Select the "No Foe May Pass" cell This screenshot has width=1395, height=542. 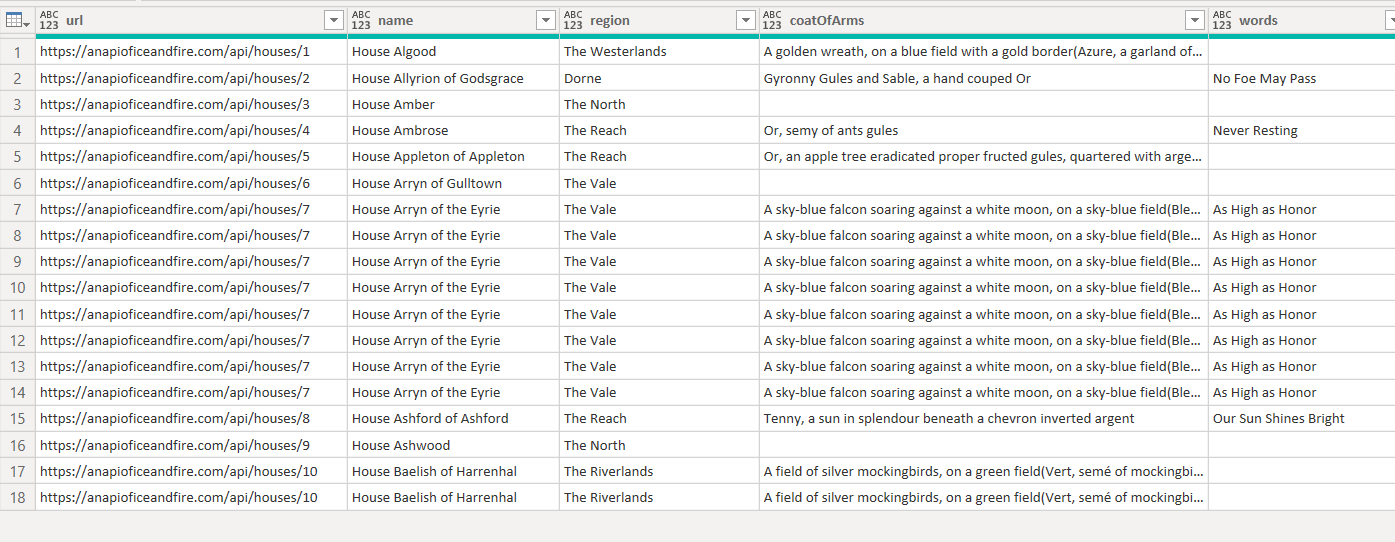point(1264,78)
